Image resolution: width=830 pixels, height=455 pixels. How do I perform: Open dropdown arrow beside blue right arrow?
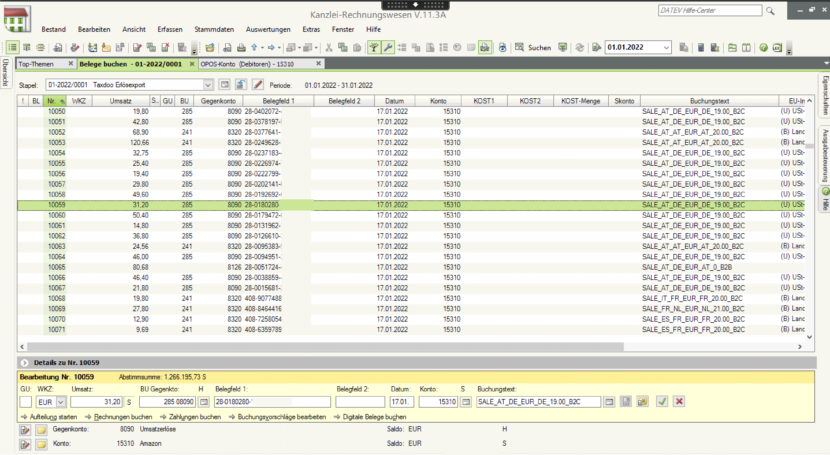click(279, 48)
